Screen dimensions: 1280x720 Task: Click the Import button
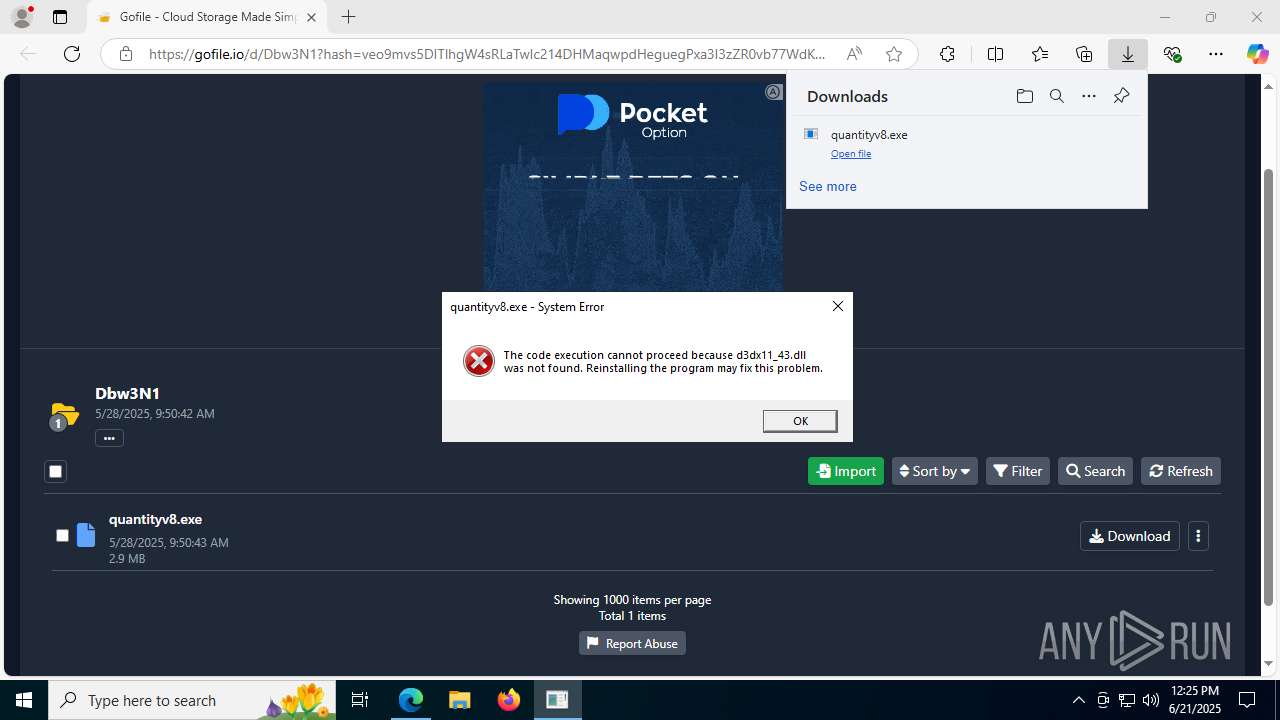click(846, 471)
